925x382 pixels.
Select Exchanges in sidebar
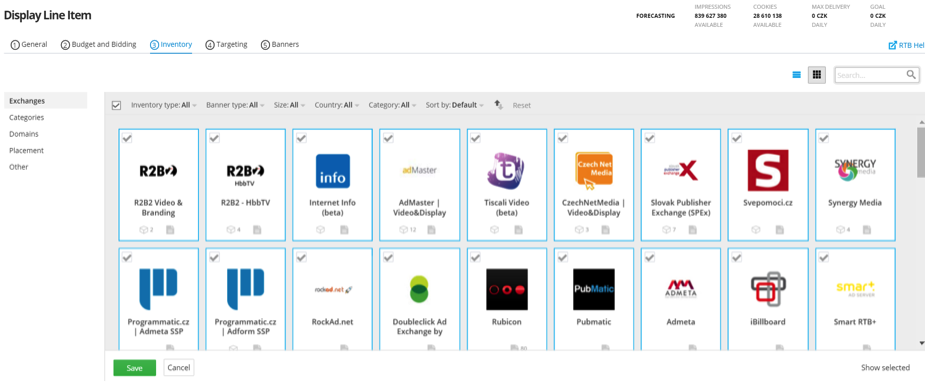pyautogui.click(x=45, y=101)
